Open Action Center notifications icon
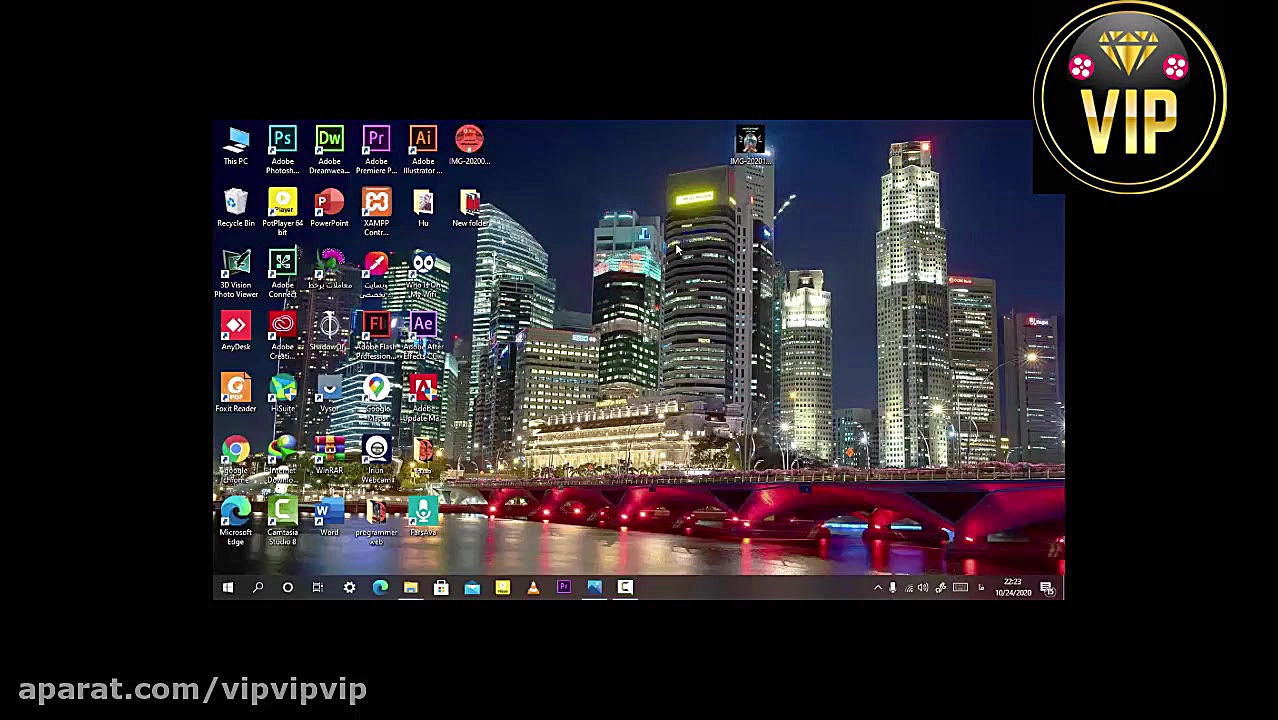 click(x=1047, y=587)
